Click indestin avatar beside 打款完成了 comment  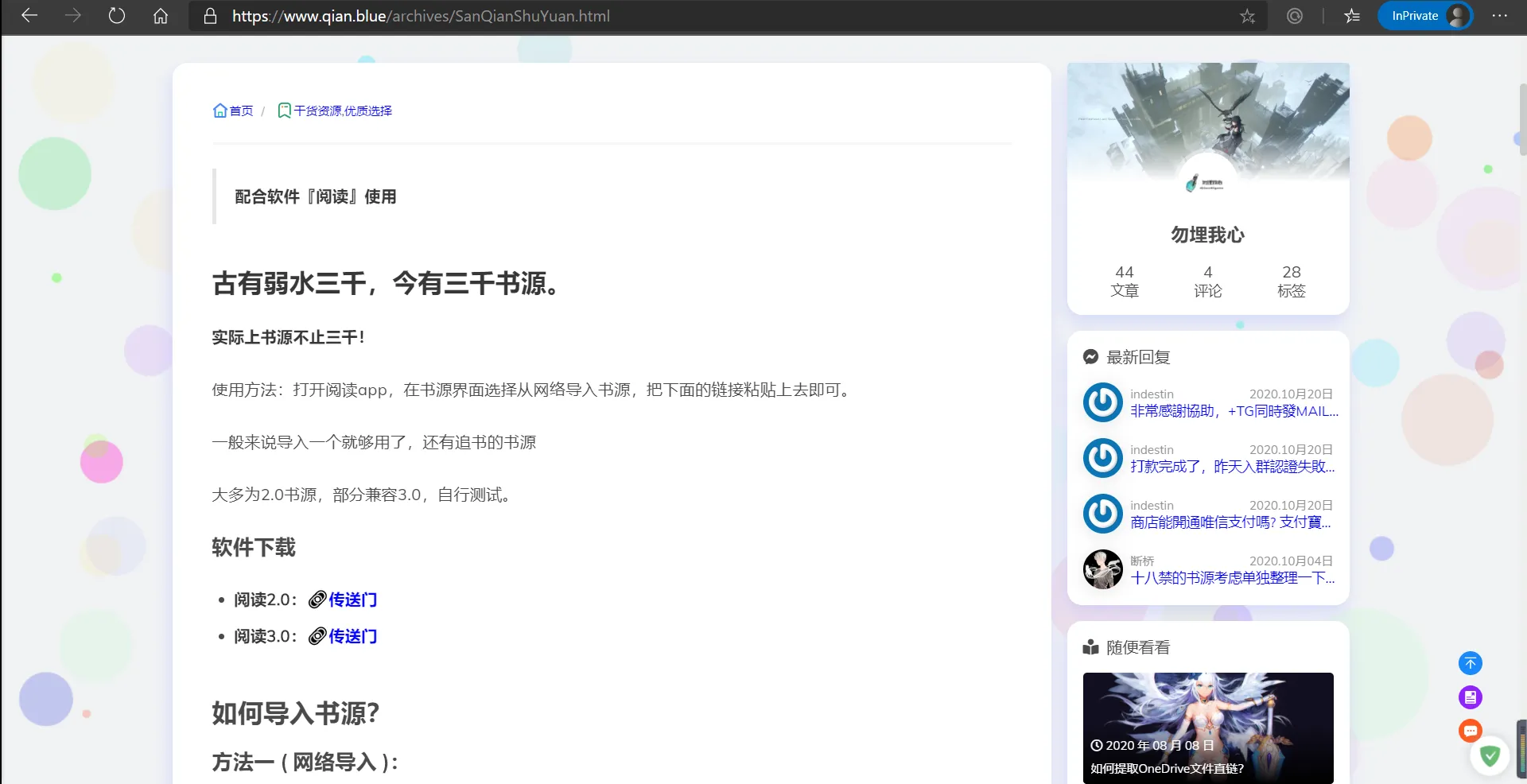point(1103,458)
